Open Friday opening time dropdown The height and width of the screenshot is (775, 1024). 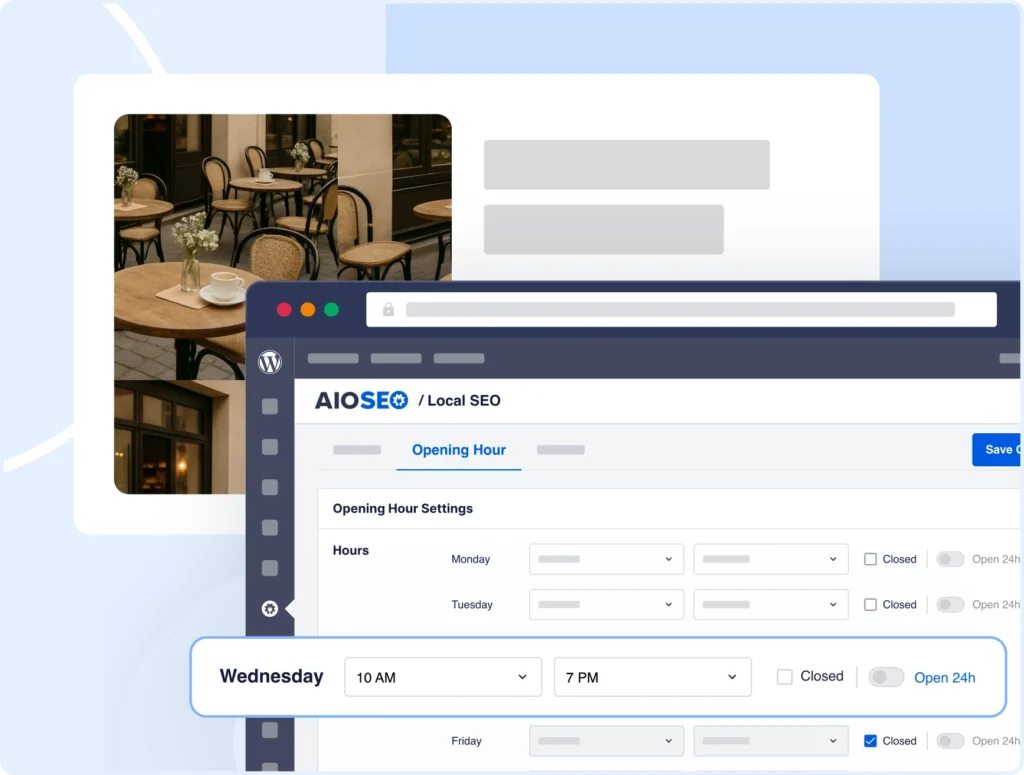tap(606, 741)
